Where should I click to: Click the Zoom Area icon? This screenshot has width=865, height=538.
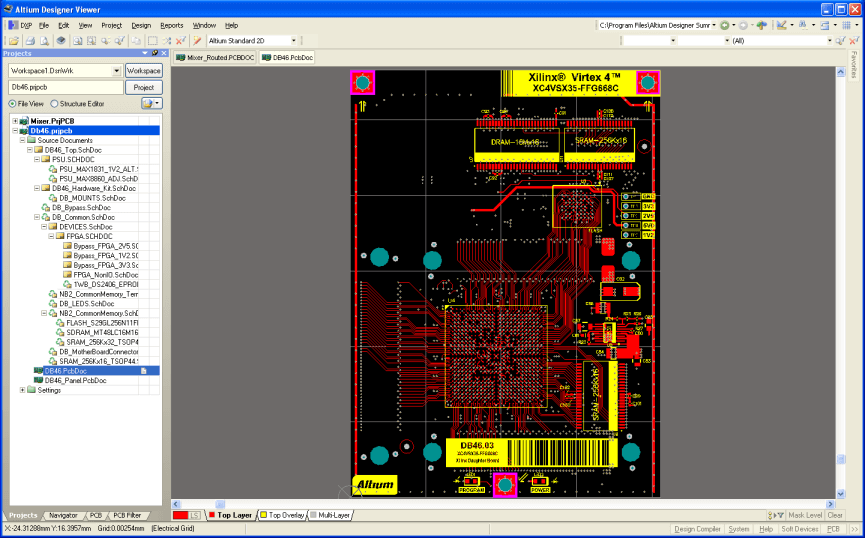(x=92, y=41)
